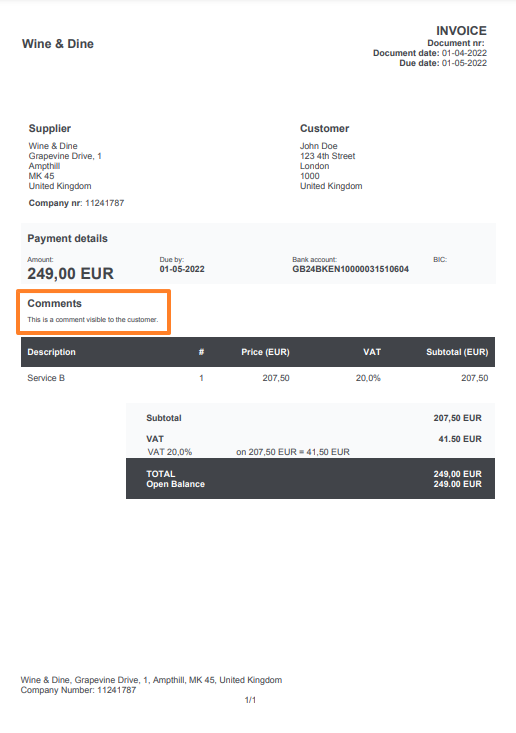Select bank account GB24BKEN10000031510604
Image resolution: width=516 pixels, height=733 pixels.
click(x=350, y=269)
